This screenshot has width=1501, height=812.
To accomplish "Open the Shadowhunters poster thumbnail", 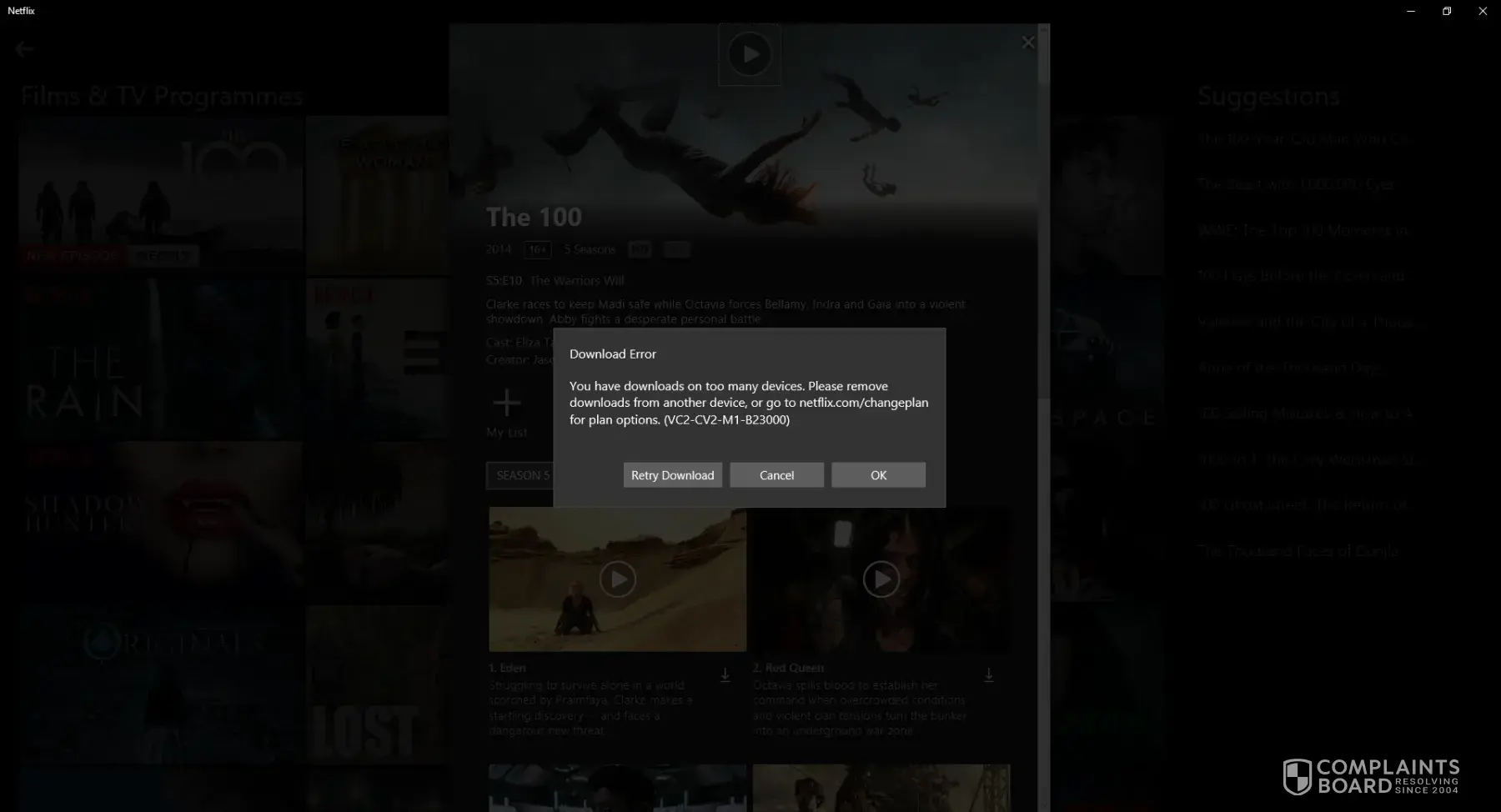I will click(161, 521).
